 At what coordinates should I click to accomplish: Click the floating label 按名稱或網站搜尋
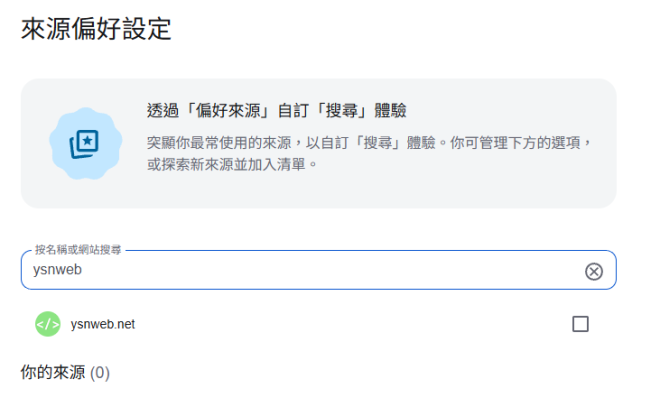tap(78, 250)
